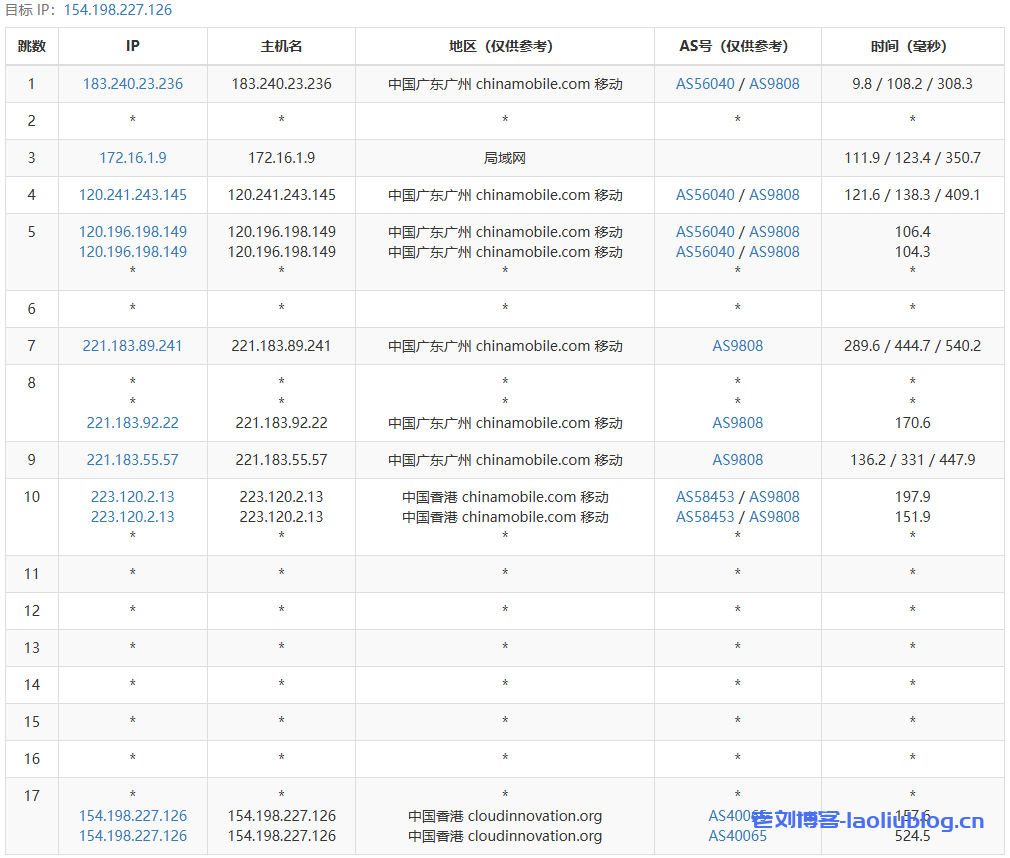The width and height of the screenshot is (1010, 858).
Task: Click the 地区（仅供参考） column header
Action: click(x=505, y=46)
